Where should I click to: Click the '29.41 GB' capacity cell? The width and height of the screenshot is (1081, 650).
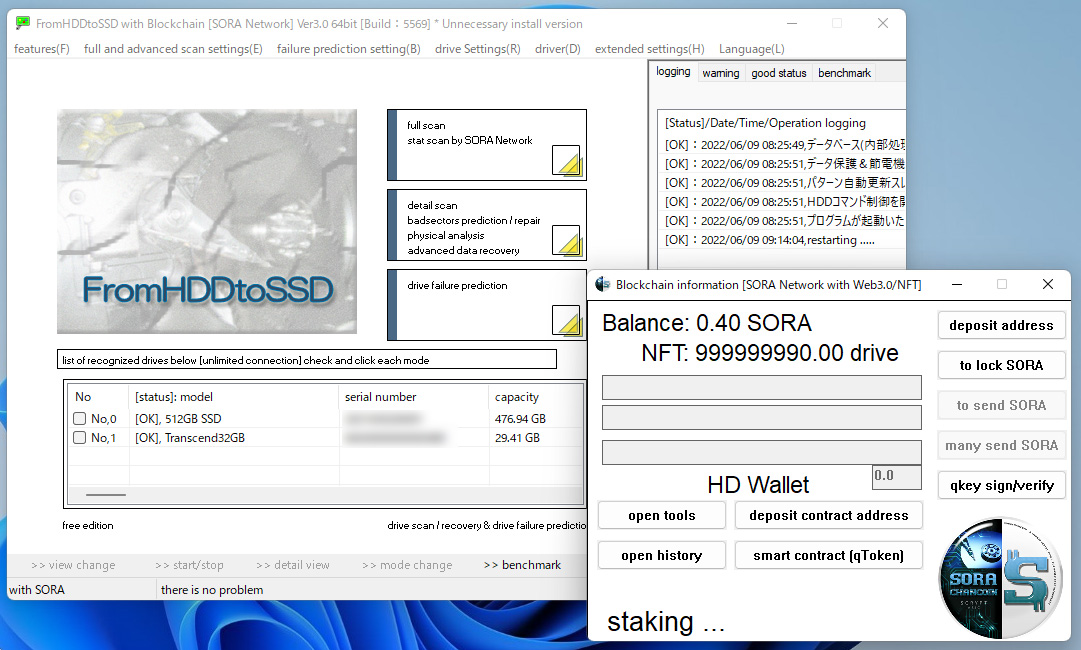point(517,438)
